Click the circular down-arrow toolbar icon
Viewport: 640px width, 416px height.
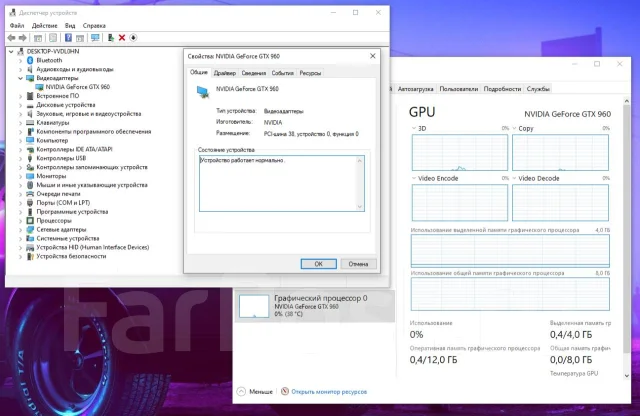[133, 38]
